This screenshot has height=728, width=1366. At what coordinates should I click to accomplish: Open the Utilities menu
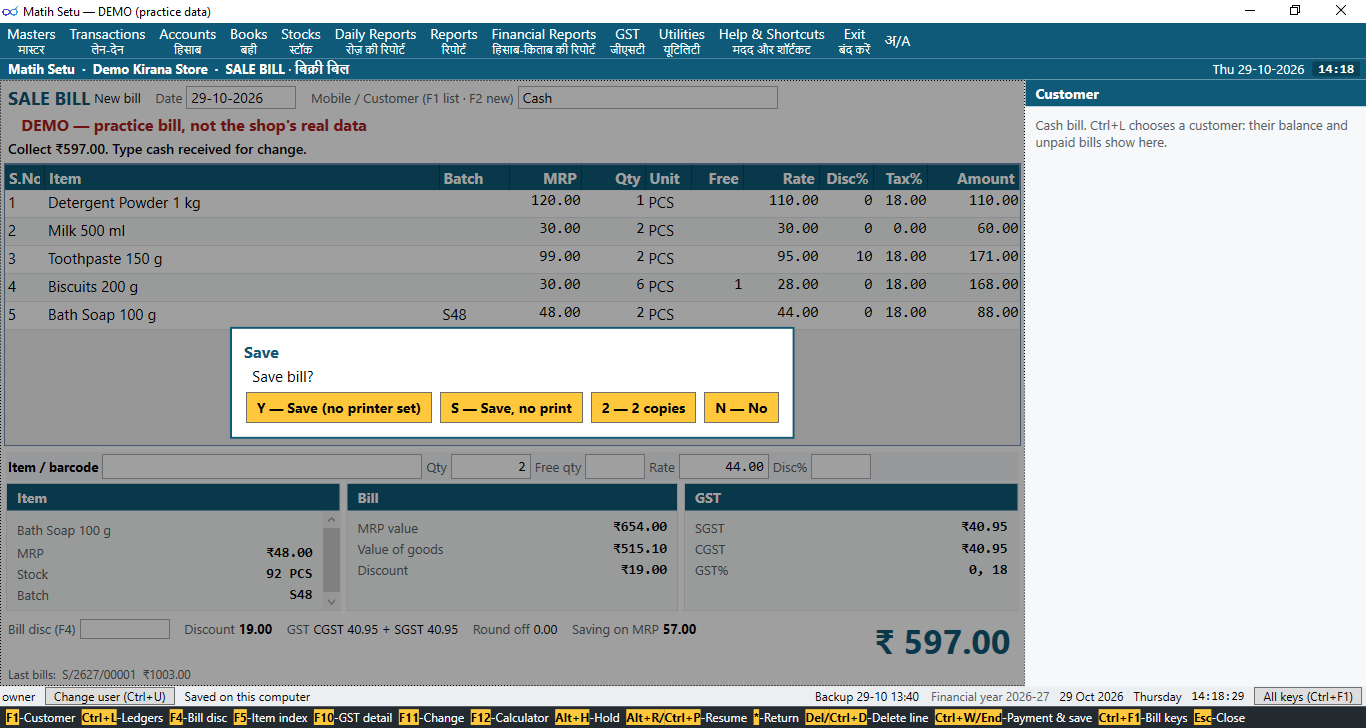click(682, 41)
